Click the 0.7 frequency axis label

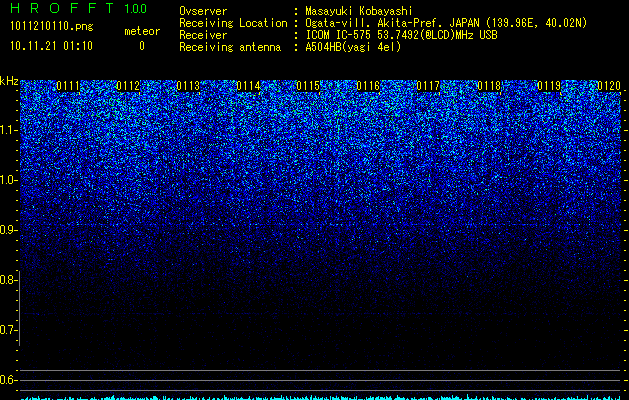coord(7,330)
